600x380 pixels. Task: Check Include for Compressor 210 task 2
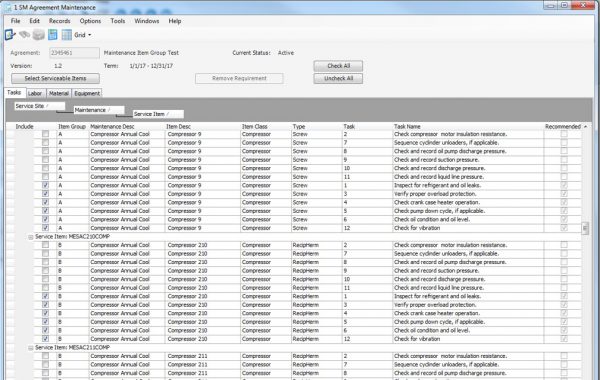[46, 245]
